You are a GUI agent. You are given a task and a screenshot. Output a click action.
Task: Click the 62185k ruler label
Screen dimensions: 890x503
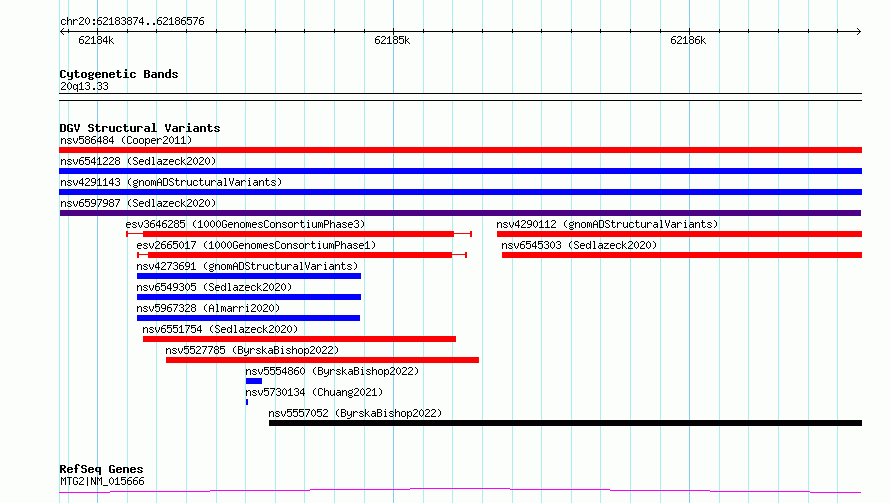392,40
